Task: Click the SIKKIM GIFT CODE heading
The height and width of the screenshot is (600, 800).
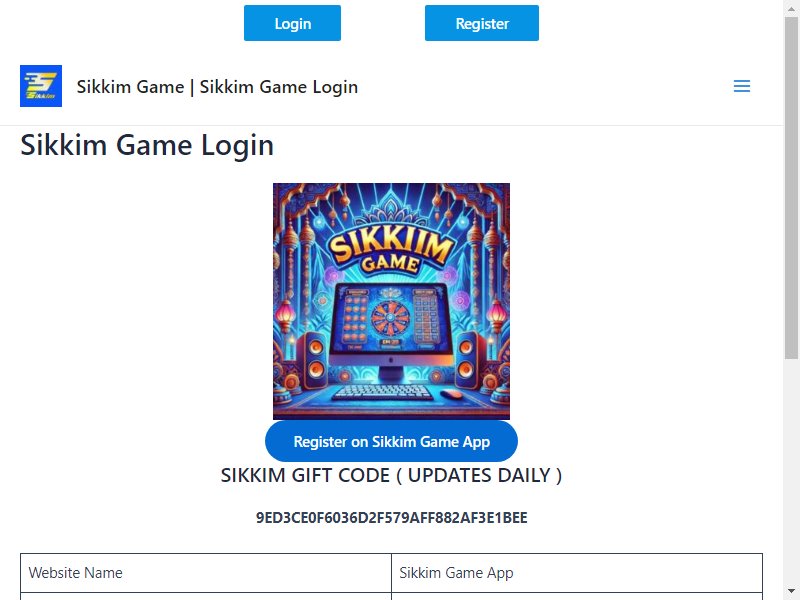Action: click(391, 475)
